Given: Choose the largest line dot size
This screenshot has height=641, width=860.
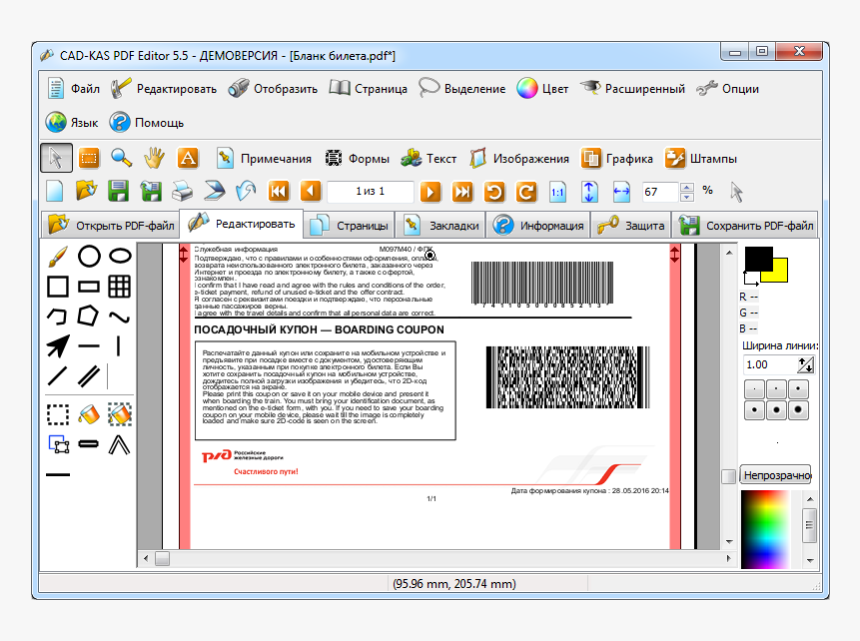Looking at the screenshot, I should click(x=798, y=410).
